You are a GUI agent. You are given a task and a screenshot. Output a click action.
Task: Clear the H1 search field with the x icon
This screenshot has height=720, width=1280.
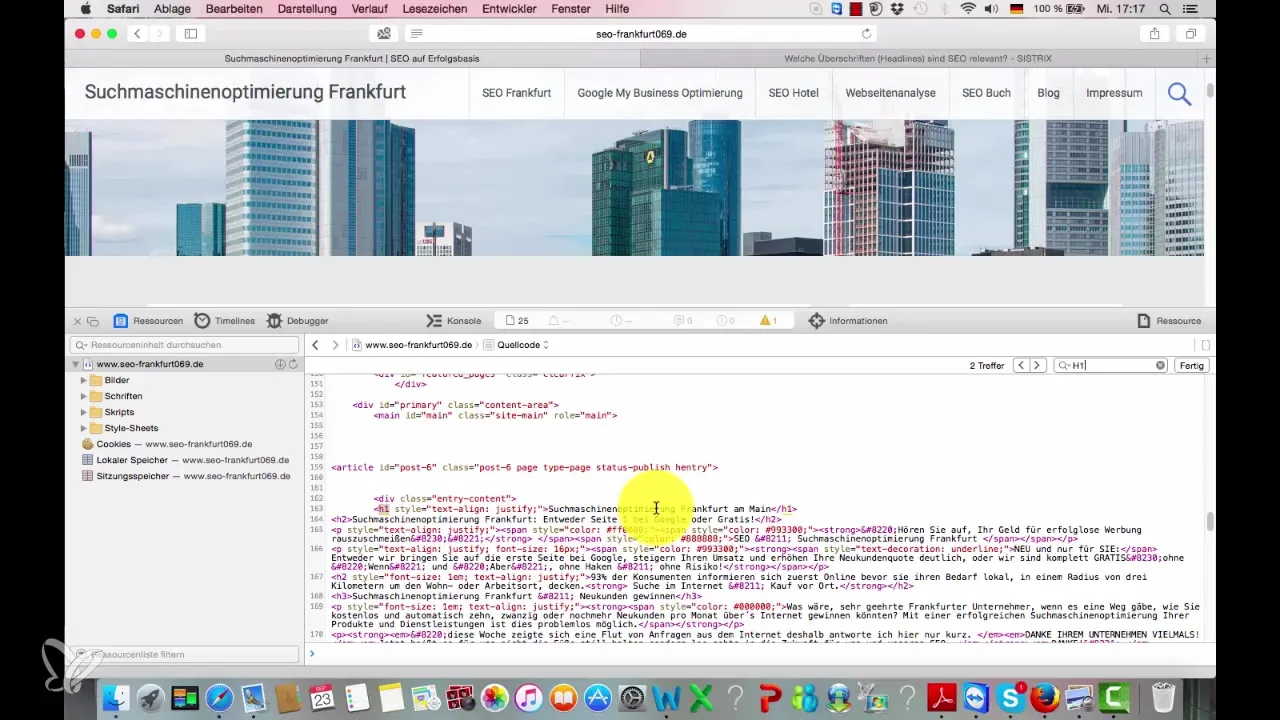(1160, 366)
